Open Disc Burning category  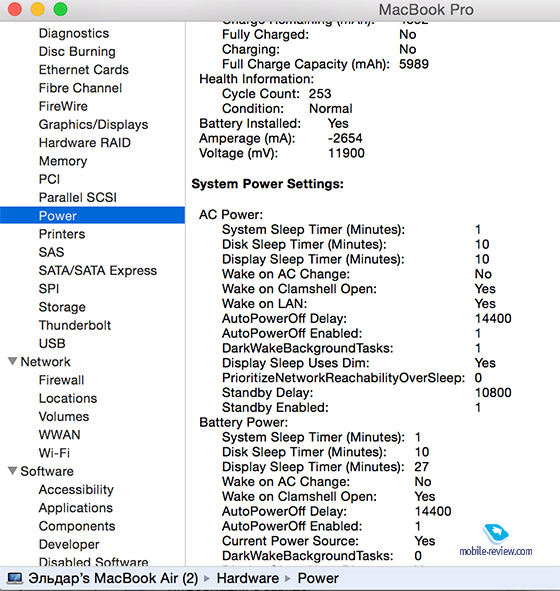pyautogui.click(x=77, y=52)
